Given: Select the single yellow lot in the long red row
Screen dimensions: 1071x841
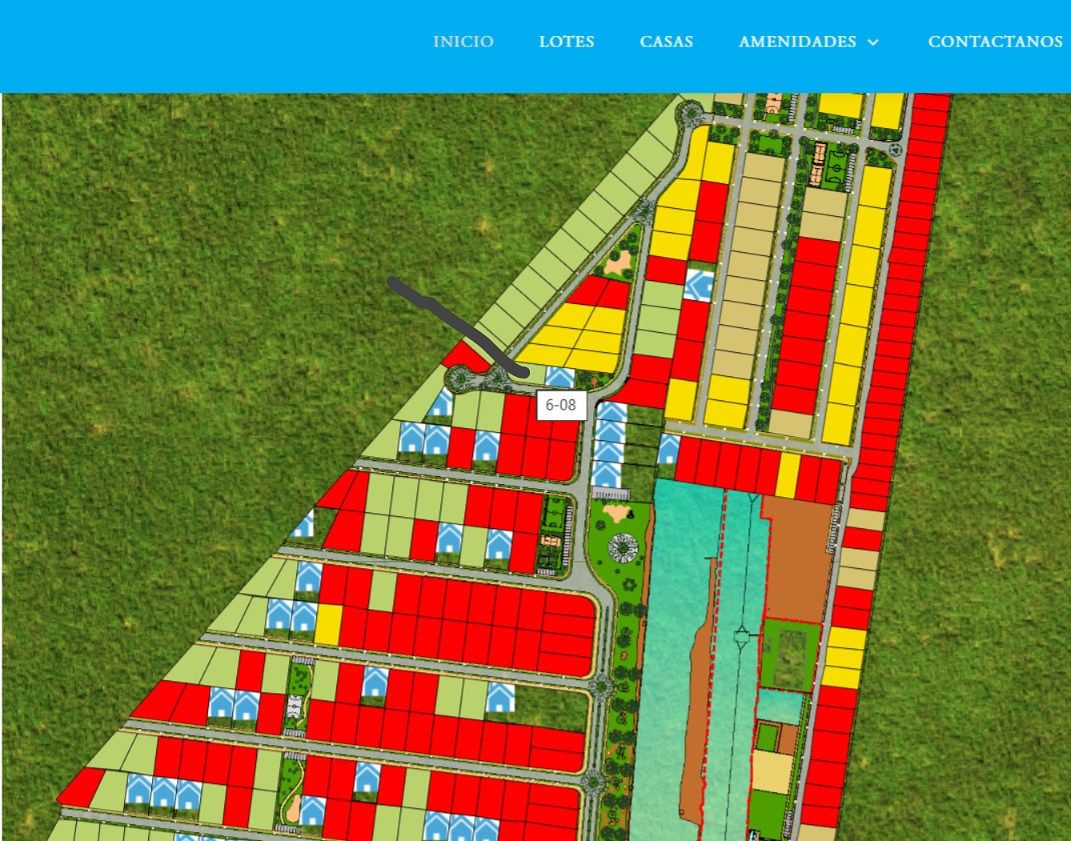Looking at the screenshot, I should 788,475.
